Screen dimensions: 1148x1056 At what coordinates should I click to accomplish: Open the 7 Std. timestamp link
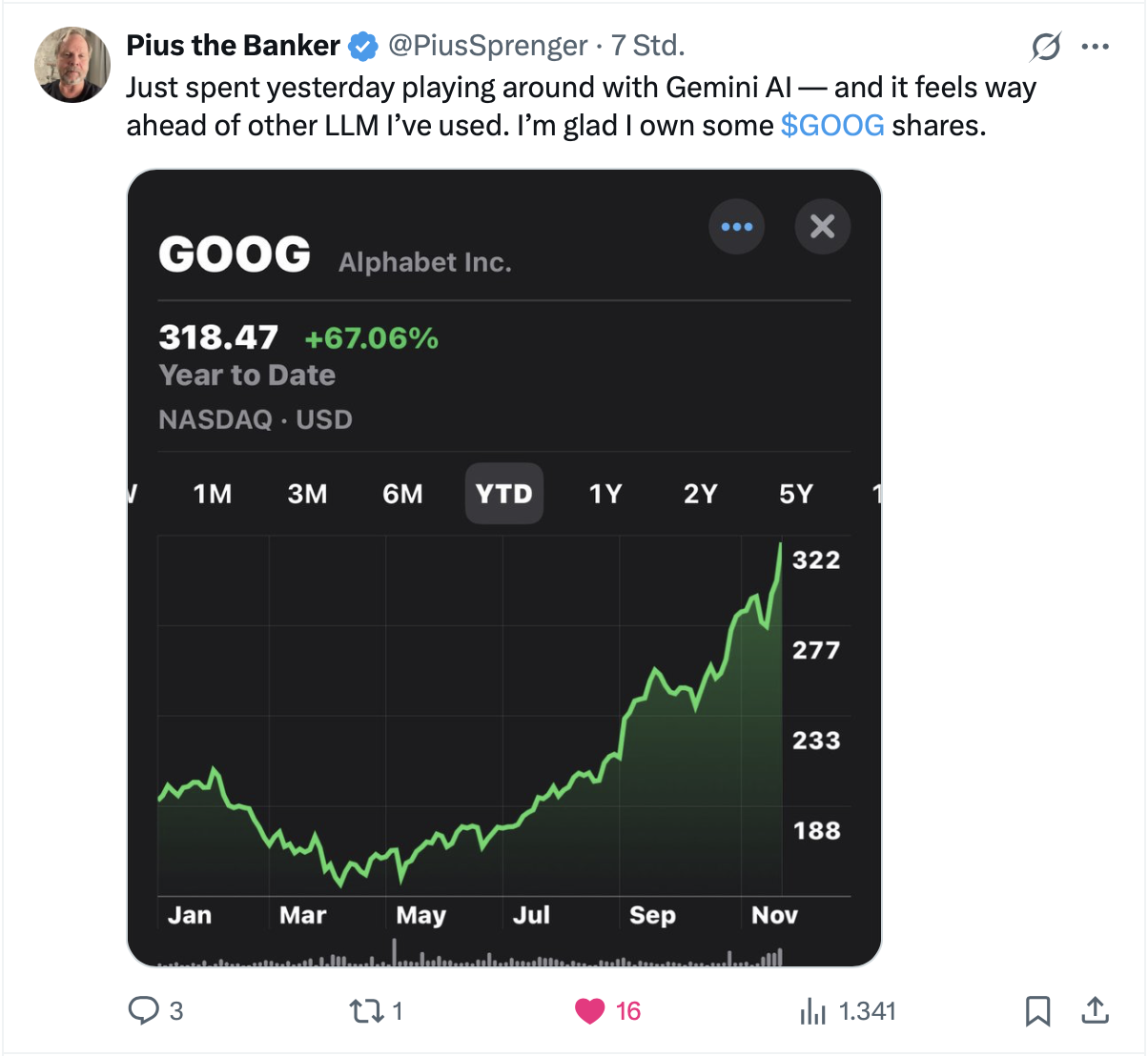(x=647, y=46)
